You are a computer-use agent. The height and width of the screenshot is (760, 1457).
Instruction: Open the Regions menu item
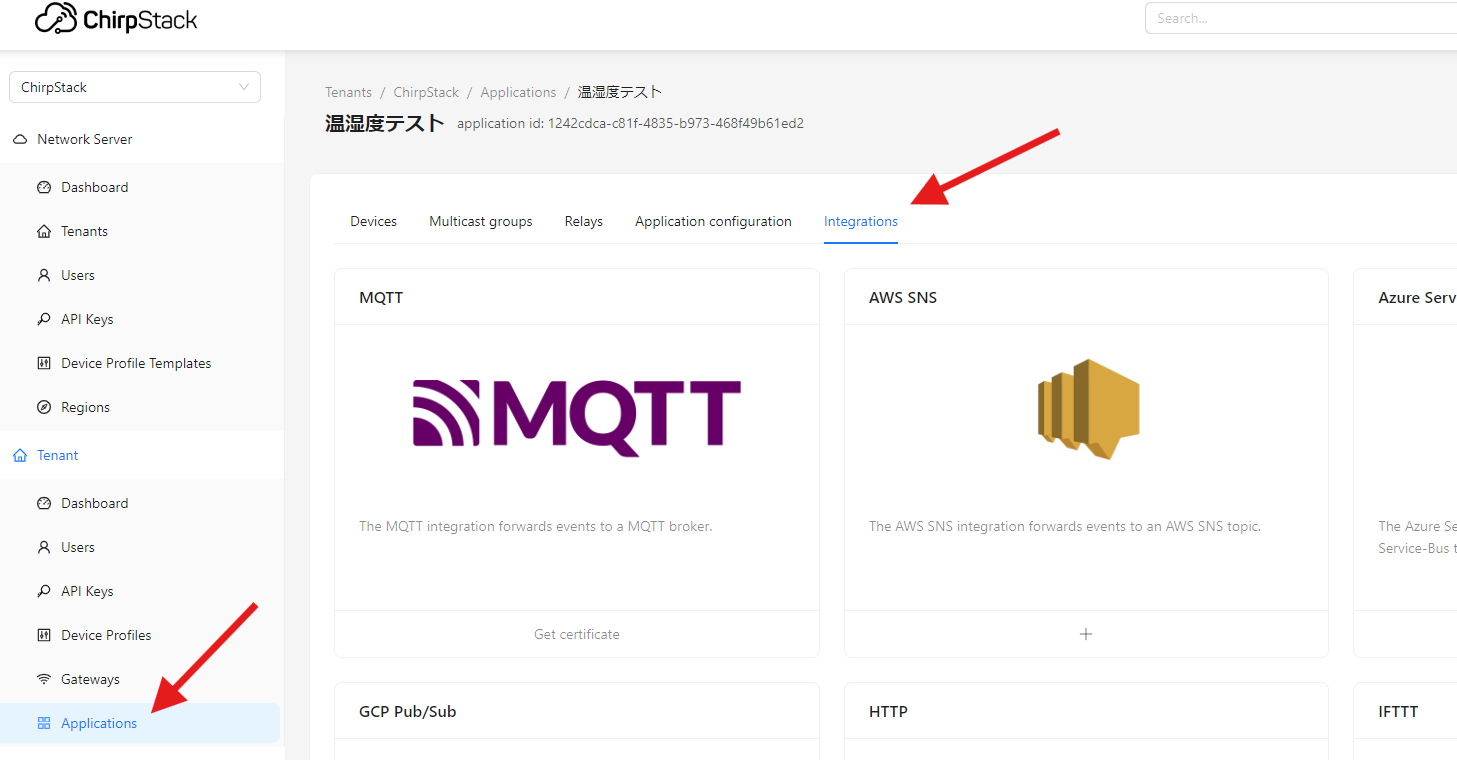click(x=142, y=407)
